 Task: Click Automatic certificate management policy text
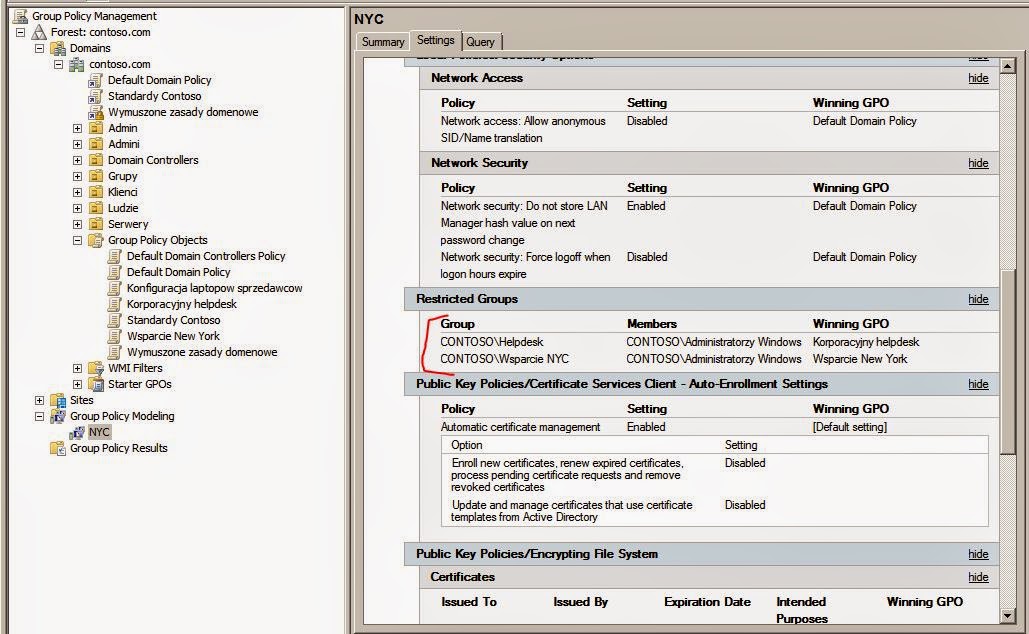point(520,427)
